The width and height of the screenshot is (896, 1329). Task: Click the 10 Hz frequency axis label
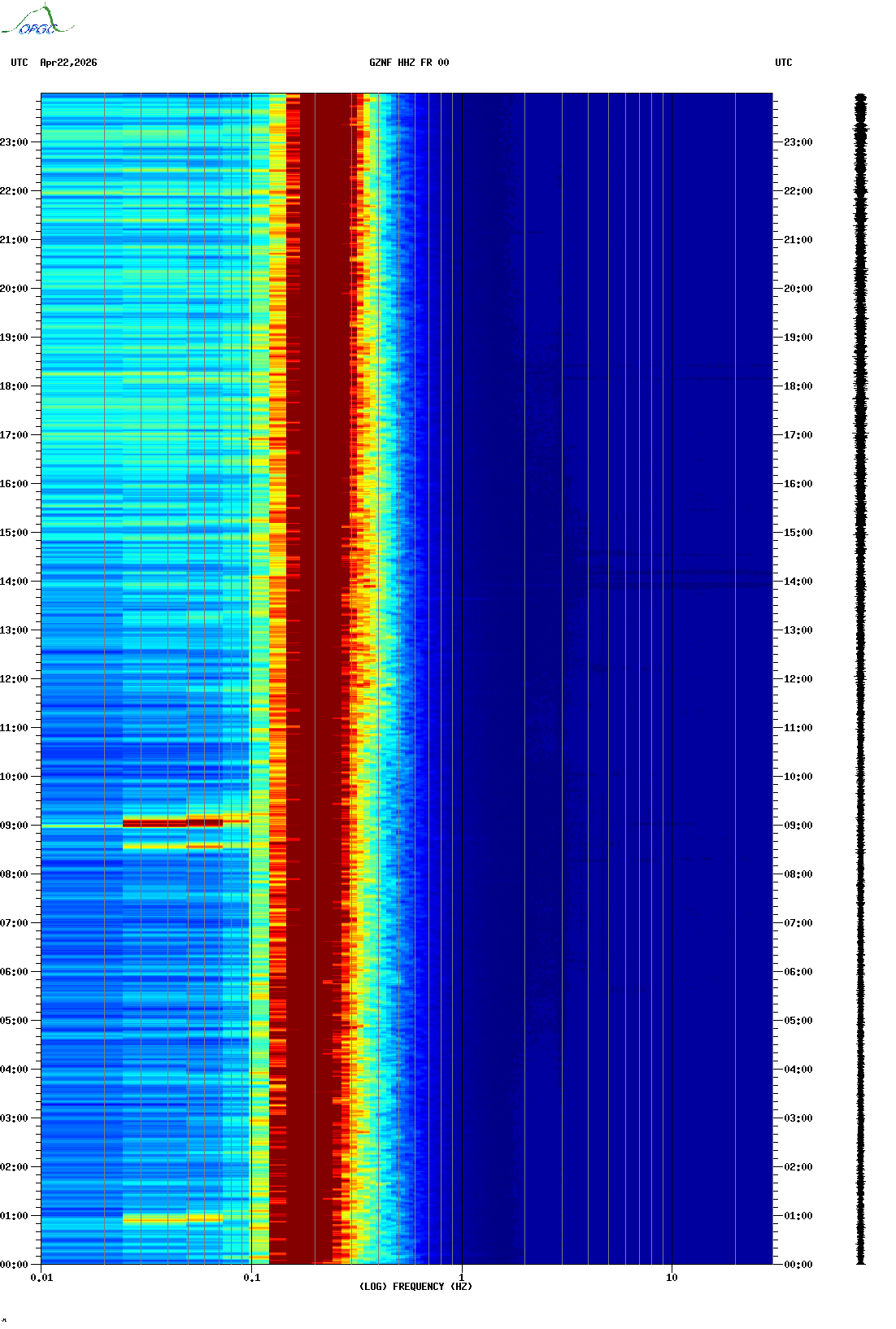pos(672,1278)
